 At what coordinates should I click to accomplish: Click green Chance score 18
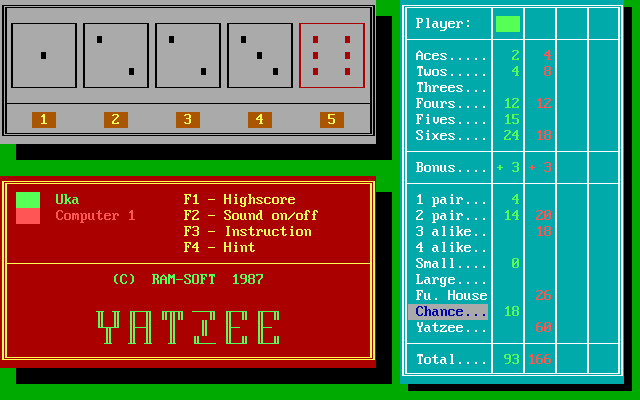[511, 311]
